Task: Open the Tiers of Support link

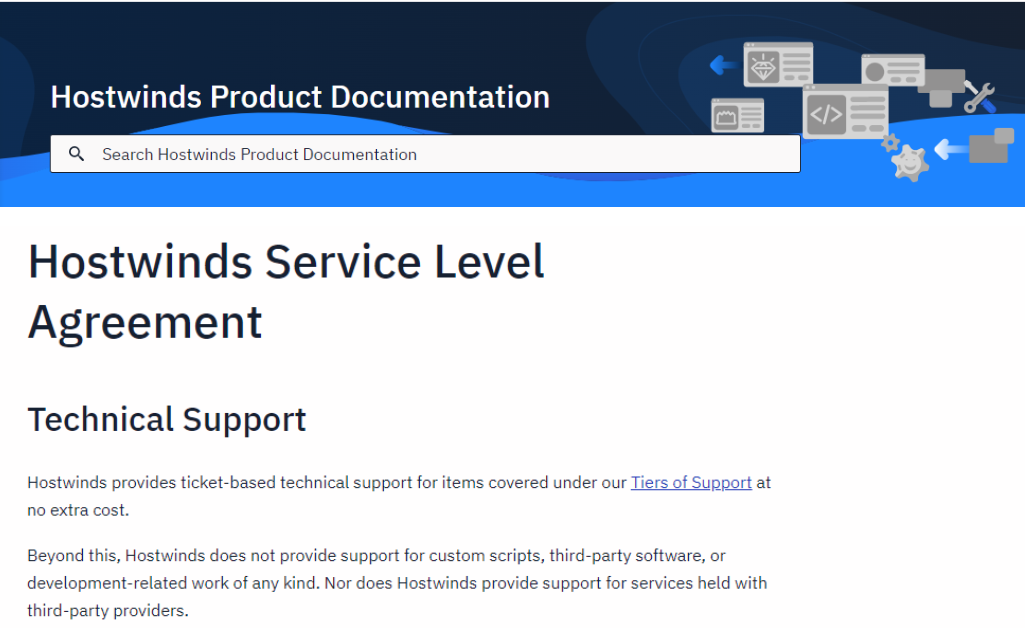Action: click(x=691, y=482)
